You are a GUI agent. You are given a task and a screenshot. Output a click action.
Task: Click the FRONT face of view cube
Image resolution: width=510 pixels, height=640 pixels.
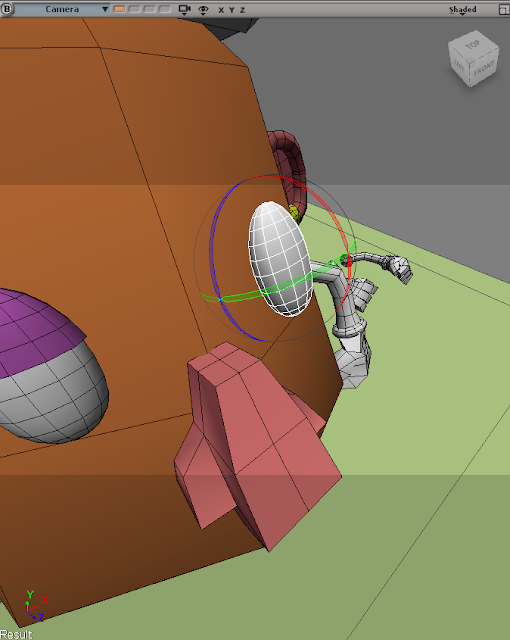coord(485,69)
